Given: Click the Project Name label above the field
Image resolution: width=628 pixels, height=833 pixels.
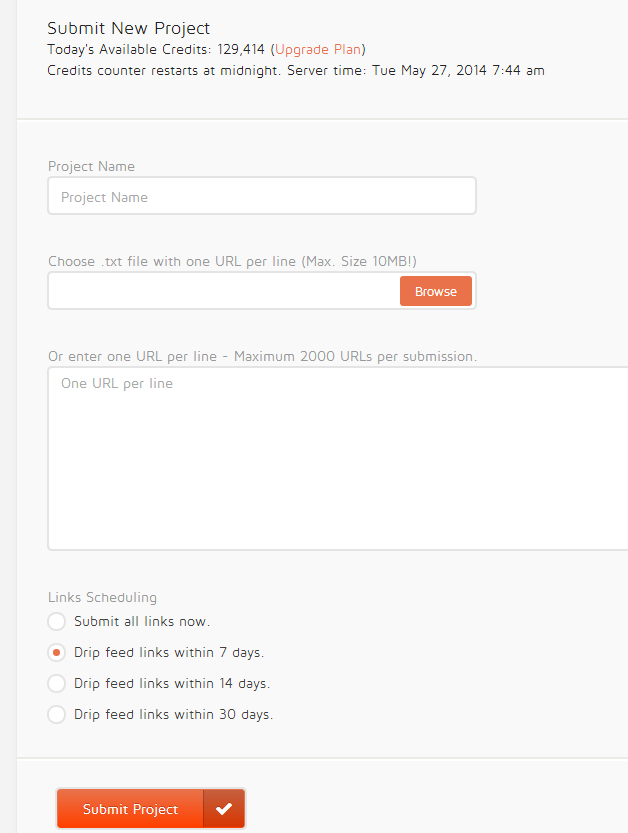Looking at the screenshot, I should tap(91, 167).
